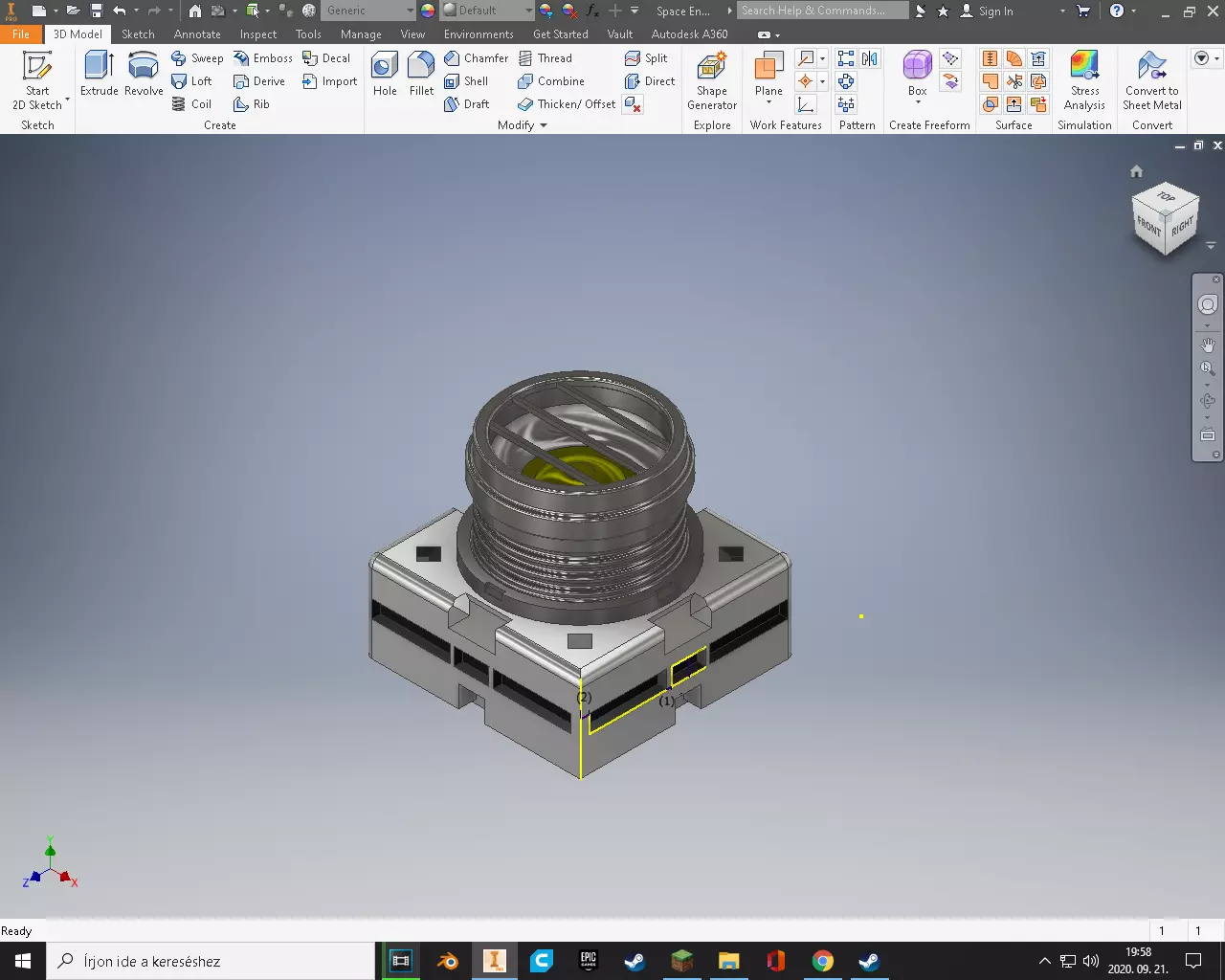Click the Windows taskbar search box

[x=211, y=961]
